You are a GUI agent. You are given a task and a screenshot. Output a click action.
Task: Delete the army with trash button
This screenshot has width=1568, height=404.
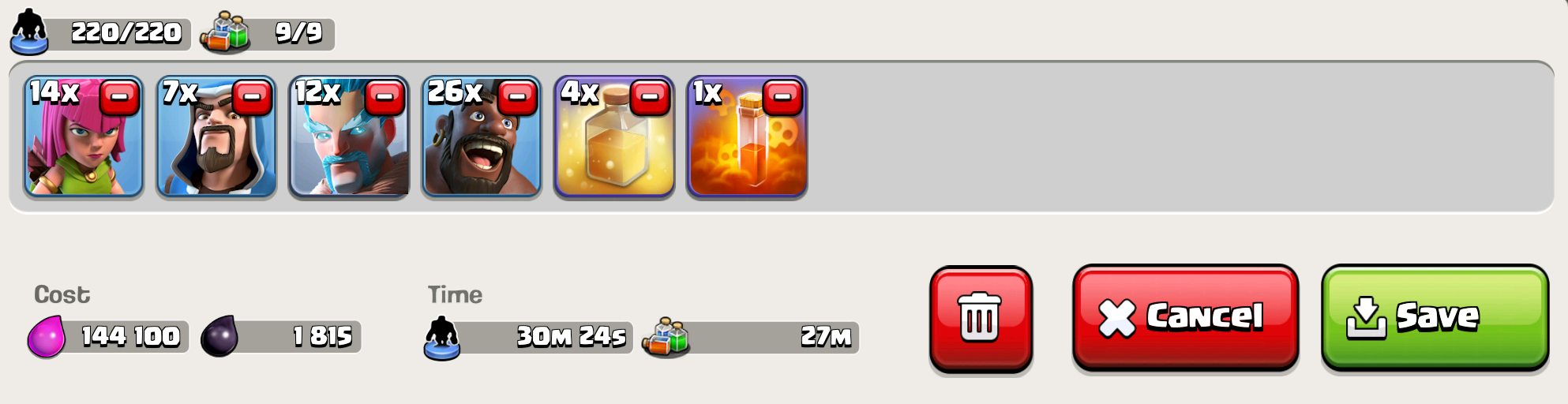[981, 318]
